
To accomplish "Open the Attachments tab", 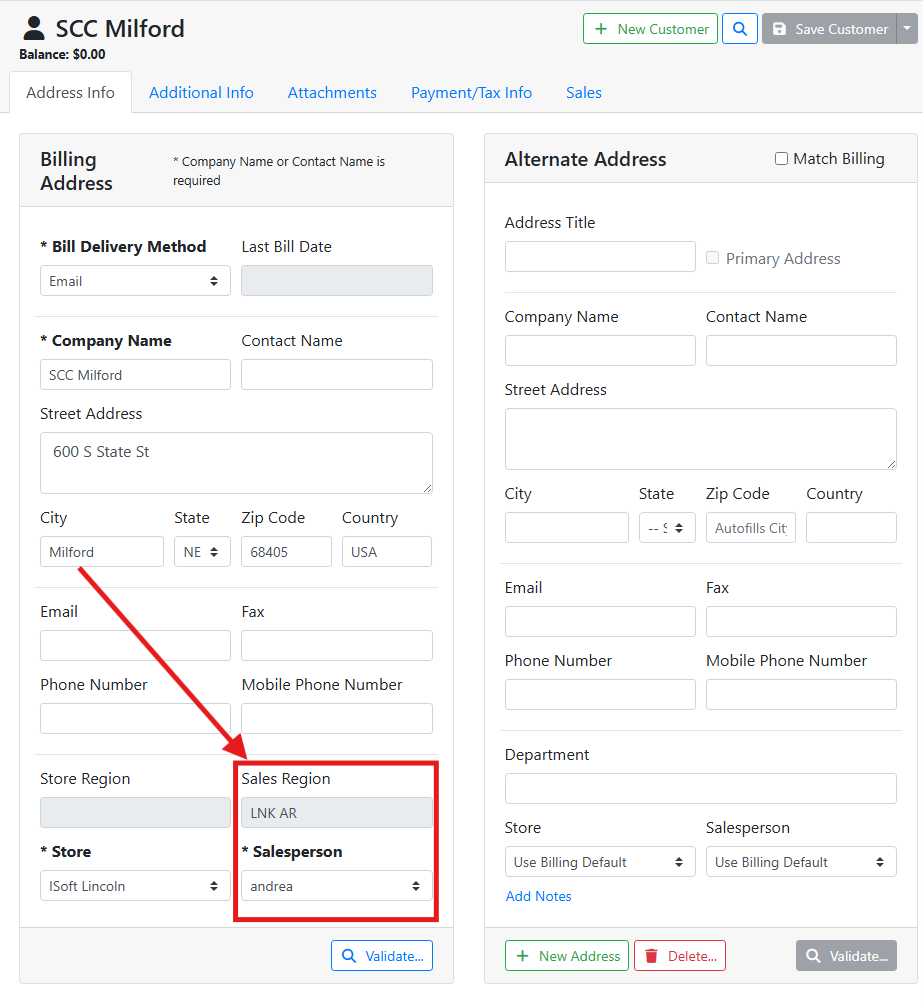I will [332, 92].
